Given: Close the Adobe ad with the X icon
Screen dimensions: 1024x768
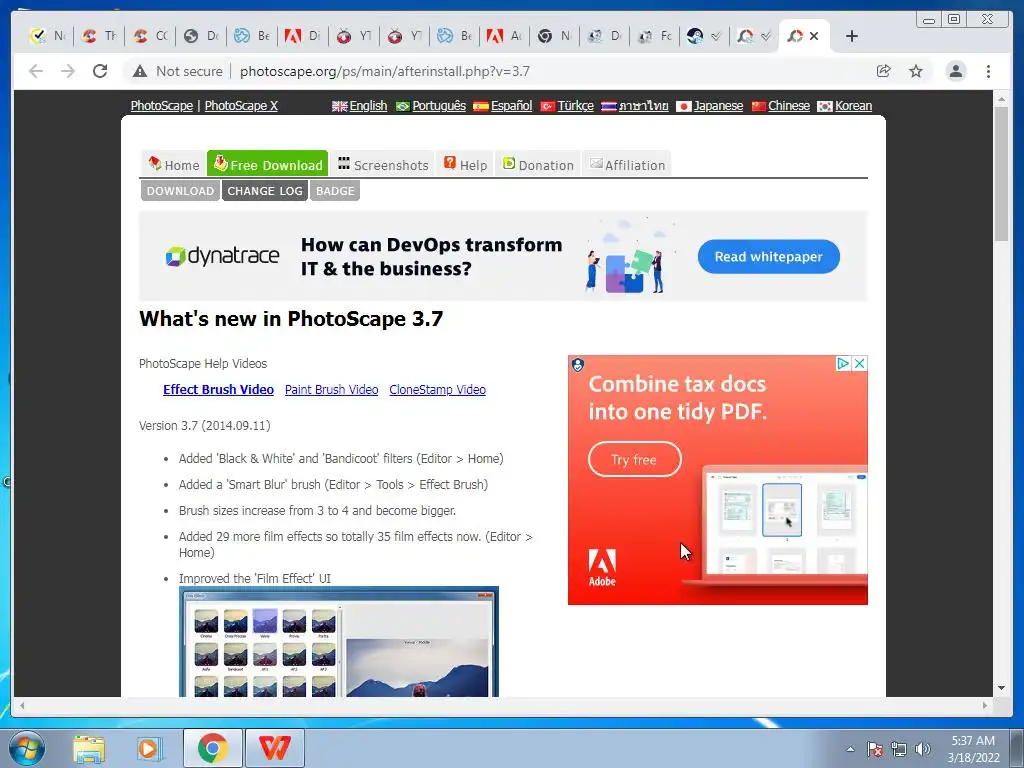Looking at the screenshot, I should coord(859,364).
